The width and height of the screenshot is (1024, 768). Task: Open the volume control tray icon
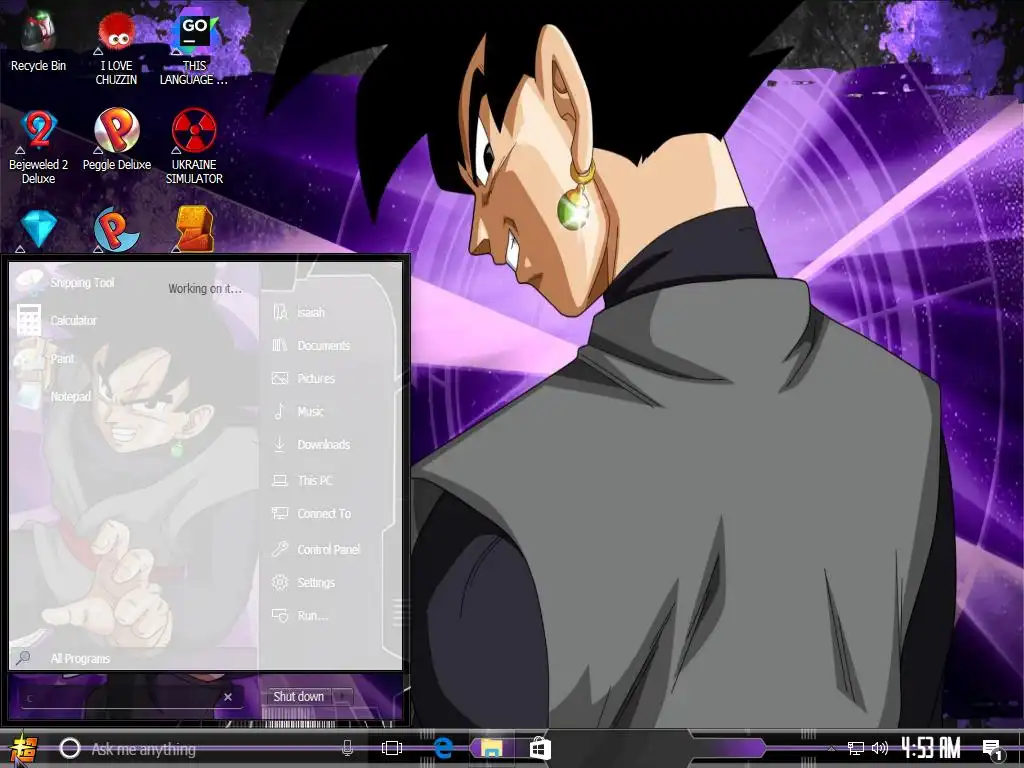point(880,748)
